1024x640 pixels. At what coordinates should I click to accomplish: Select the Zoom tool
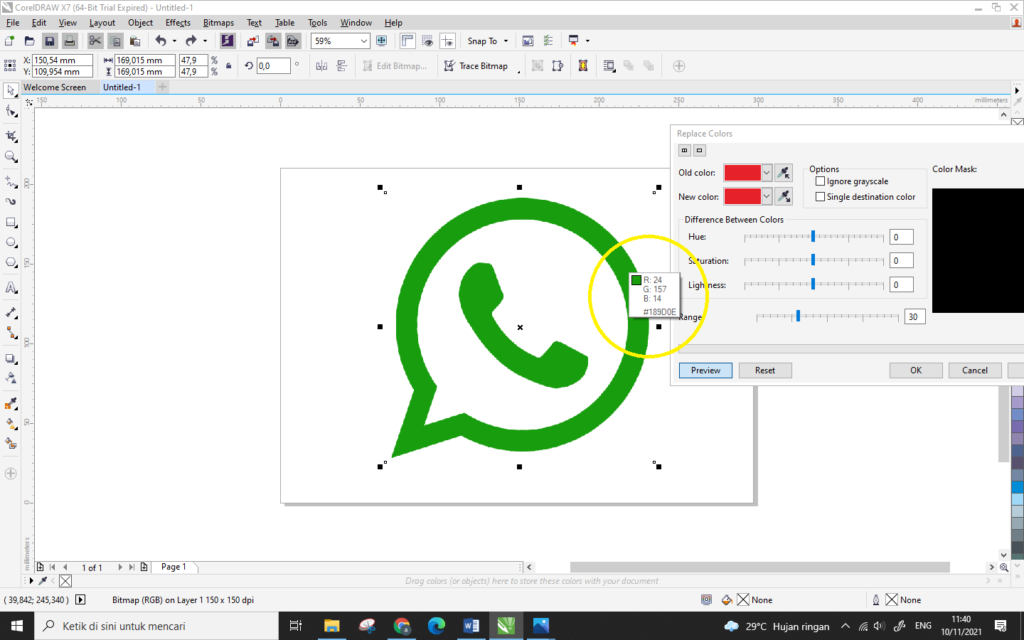click(x=11, y=156)
